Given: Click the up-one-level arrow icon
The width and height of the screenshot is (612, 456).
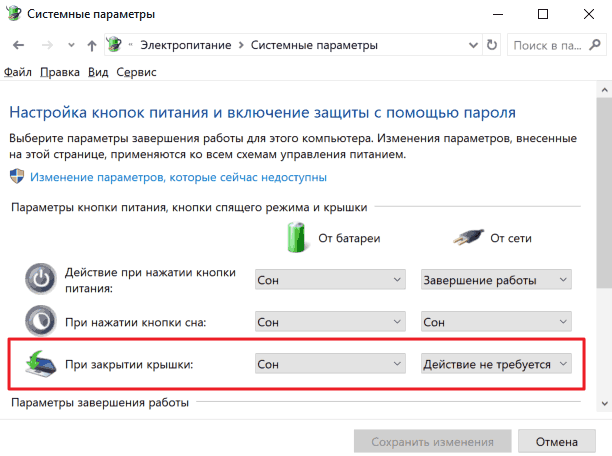Looking at the screenshot, I should click(92, 46).
